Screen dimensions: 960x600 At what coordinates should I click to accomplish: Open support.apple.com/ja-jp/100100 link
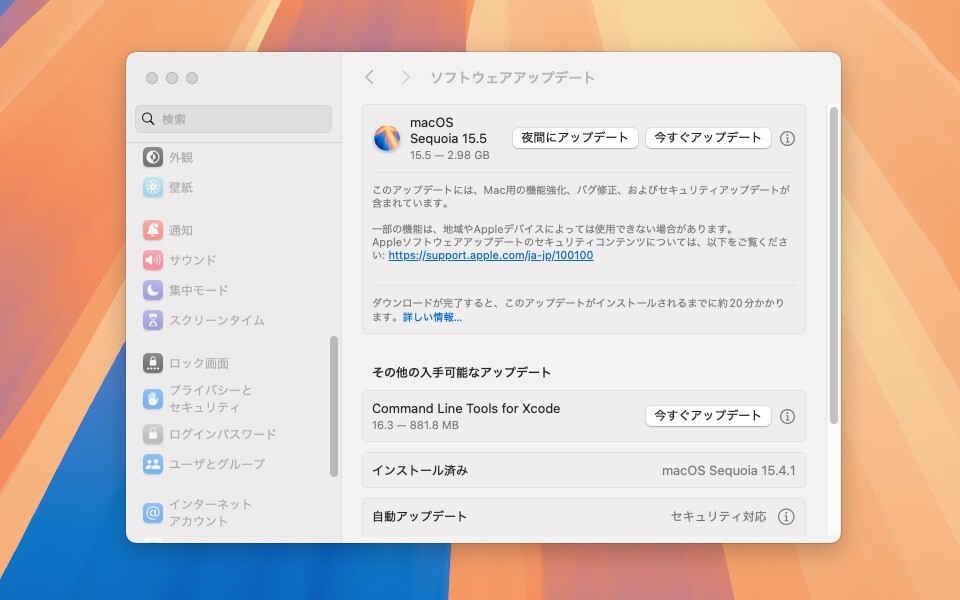click(490, 255)
